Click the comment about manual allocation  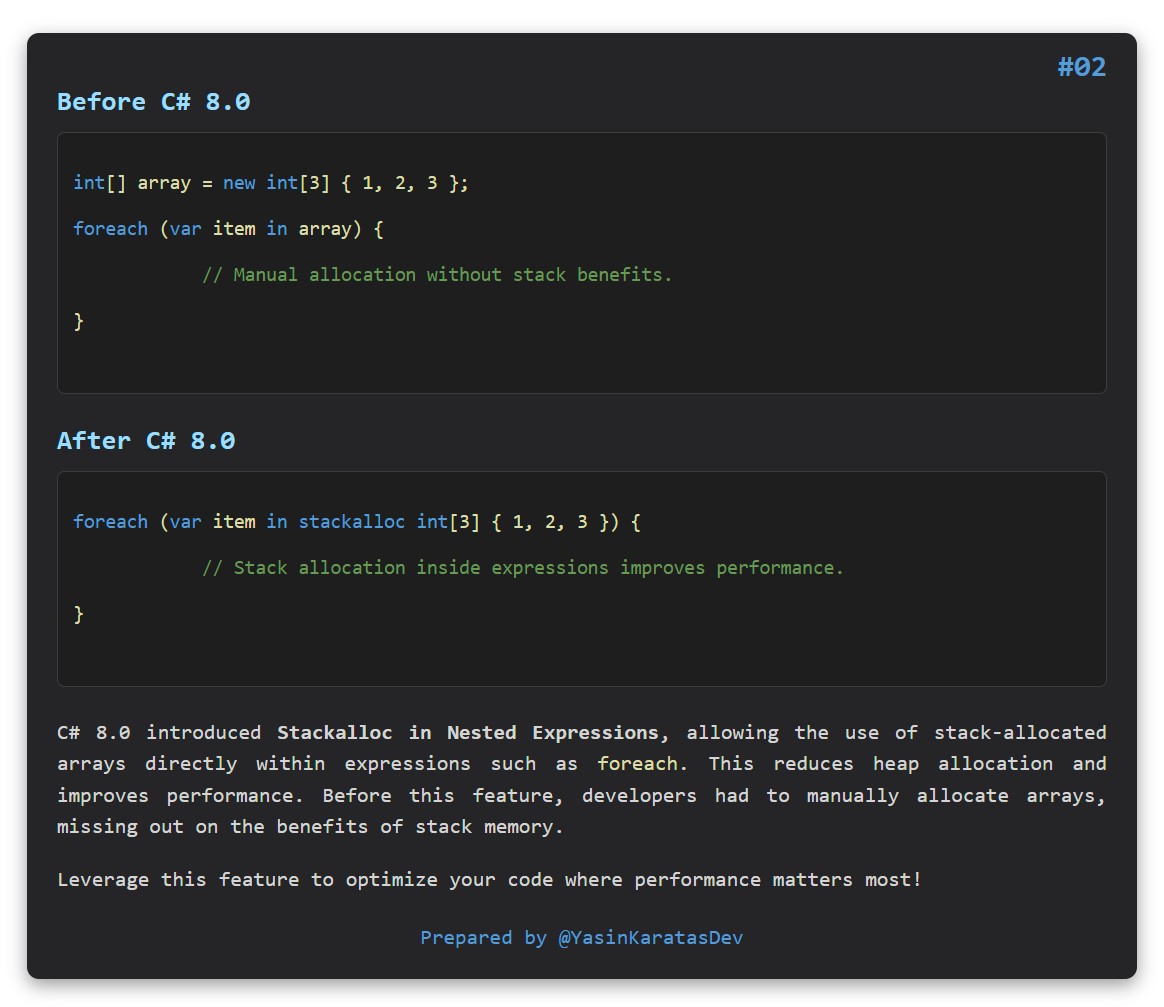point(437,274)
